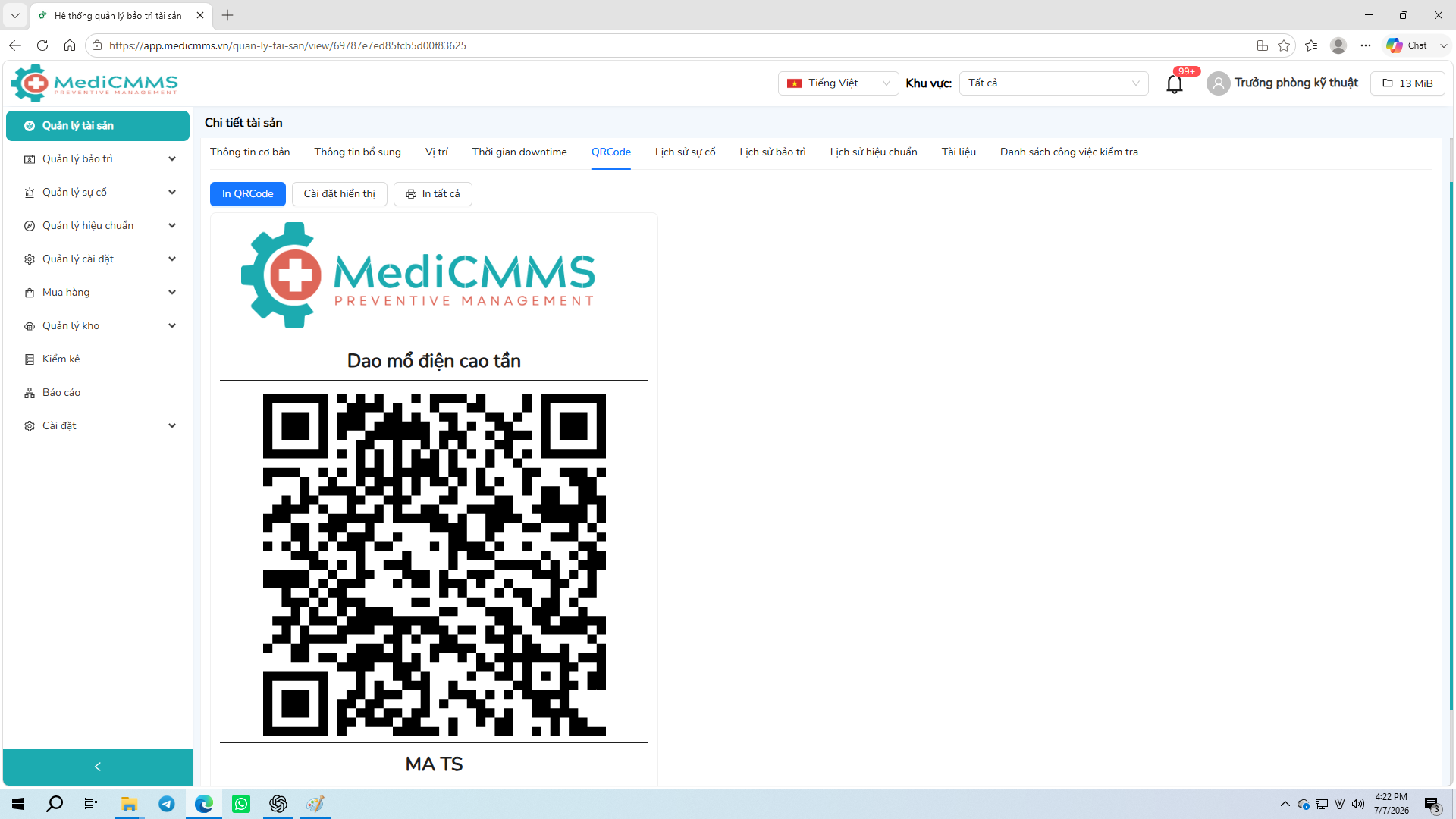Switch to Vị trí tab

[437, 152]
